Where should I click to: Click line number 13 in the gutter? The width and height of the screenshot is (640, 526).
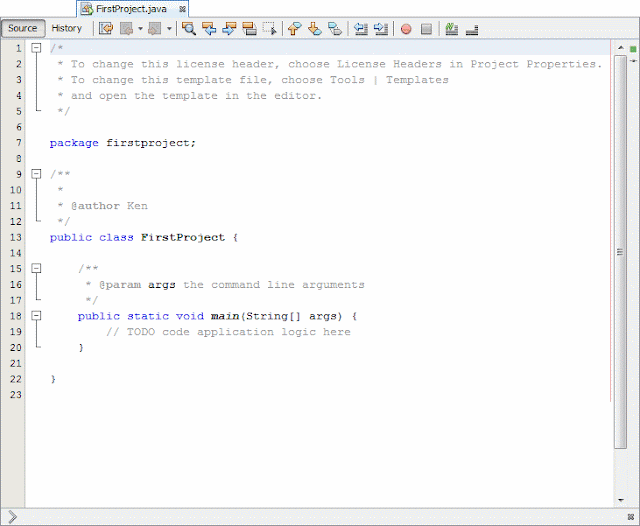click(x=16, y=237)
